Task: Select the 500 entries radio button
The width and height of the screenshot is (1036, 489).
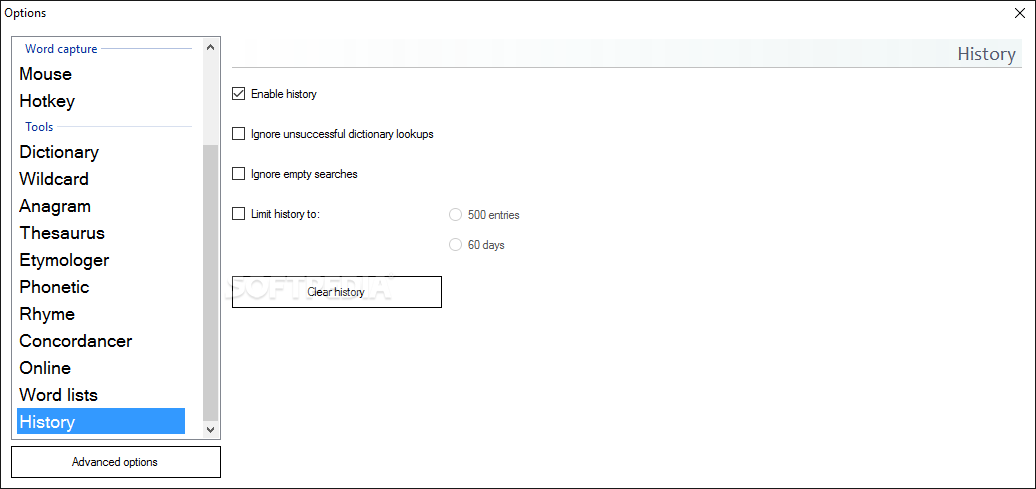Action: tap(455, 215)
